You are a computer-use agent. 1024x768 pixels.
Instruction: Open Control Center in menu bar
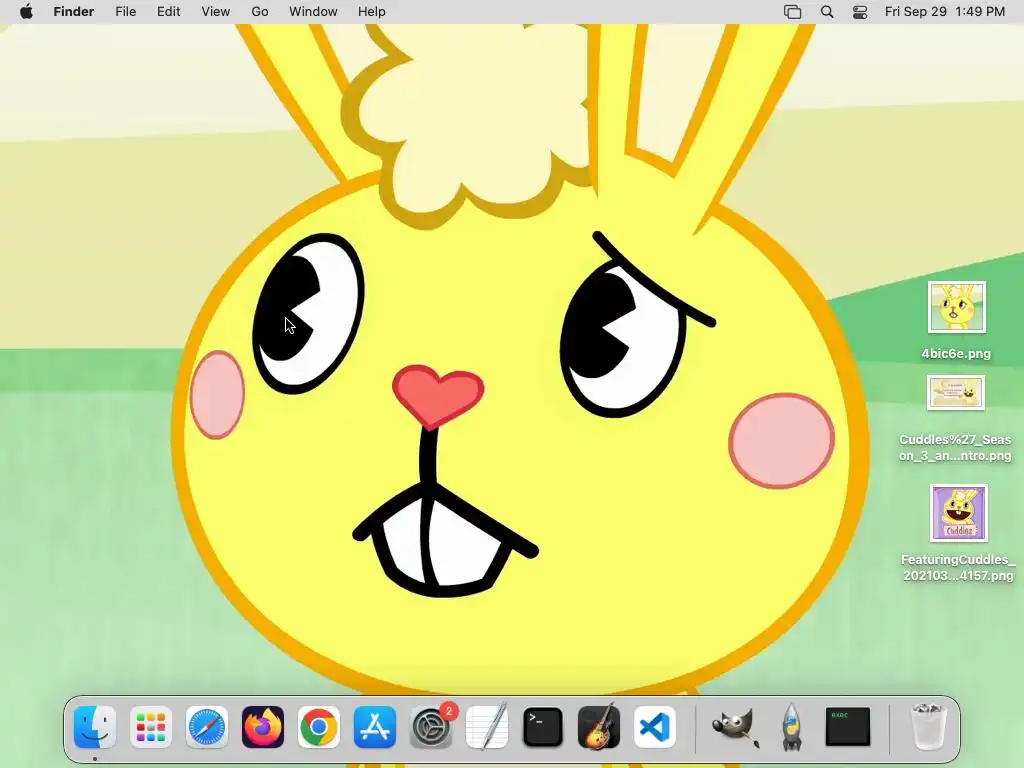point(860,12)
